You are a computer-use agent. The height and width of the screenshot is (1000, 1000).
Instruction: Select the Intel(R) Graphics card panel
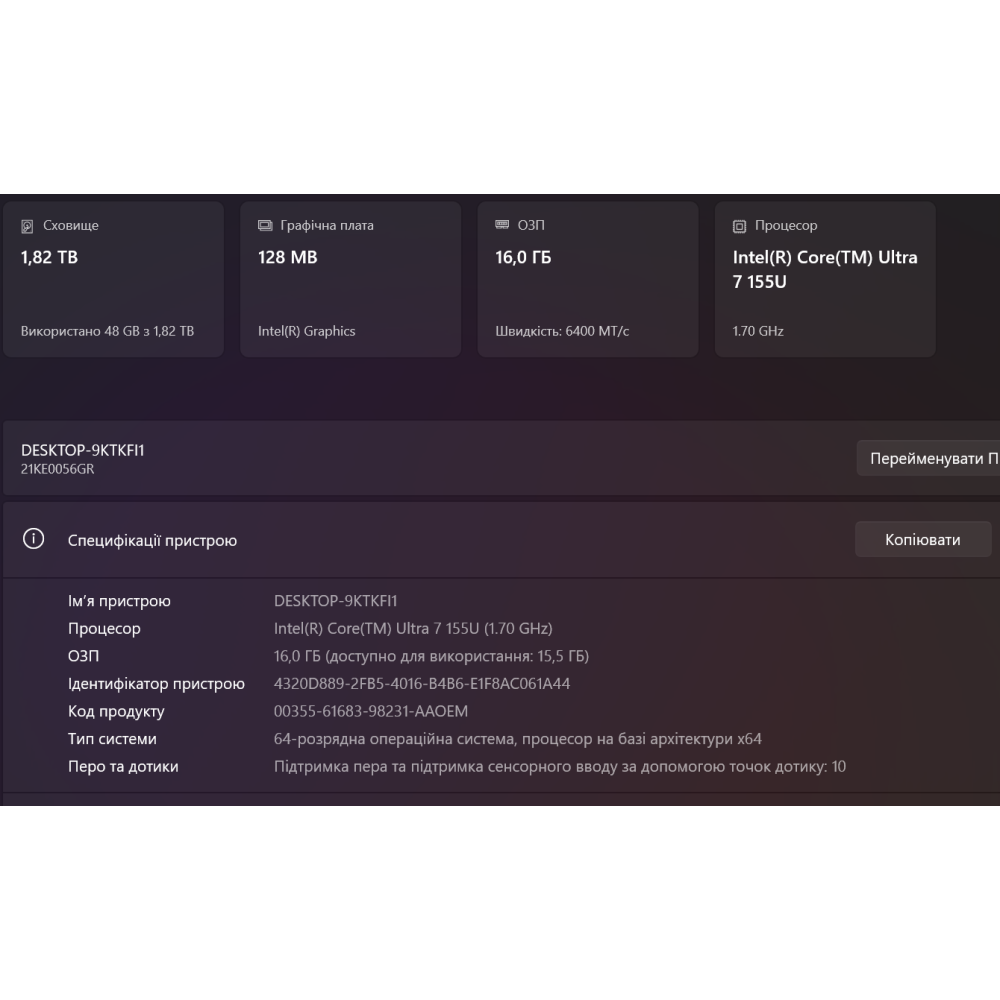[350, 278]
